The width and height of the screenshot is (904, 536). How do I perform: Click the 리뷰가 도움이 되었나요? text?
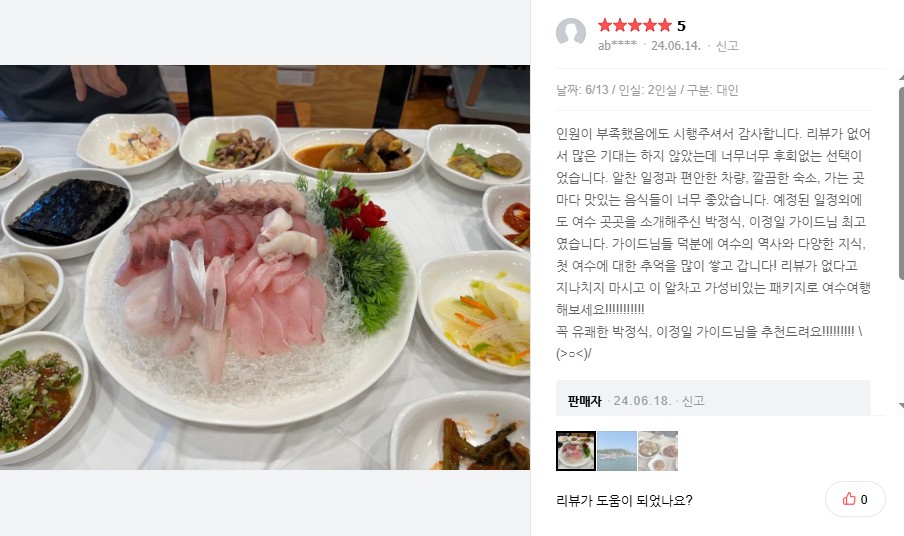coord(624,500)
